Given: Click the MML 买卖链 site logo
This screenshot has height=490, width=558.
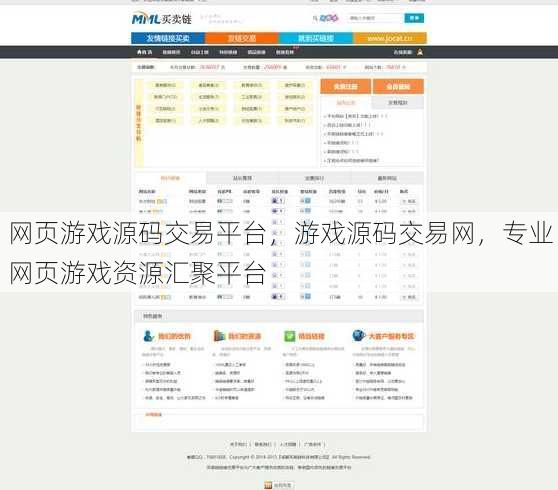Looking at the screenshot, I should point(162,19).
